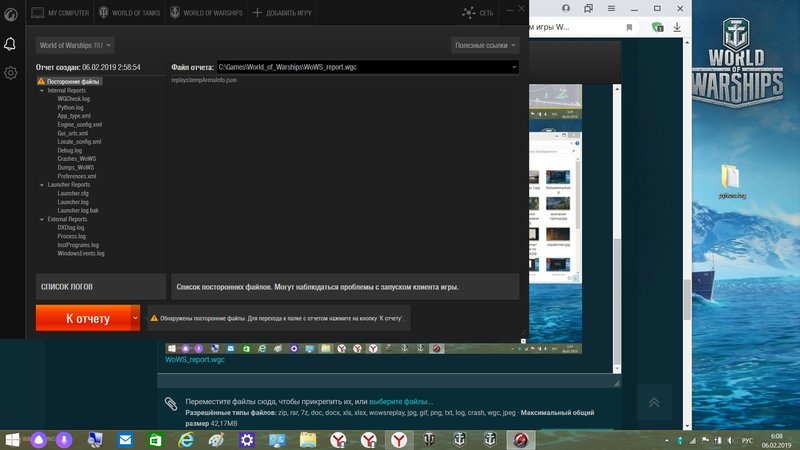800x450 pixels.
Task: Open Windows Start button
Action: pos(12,440)
